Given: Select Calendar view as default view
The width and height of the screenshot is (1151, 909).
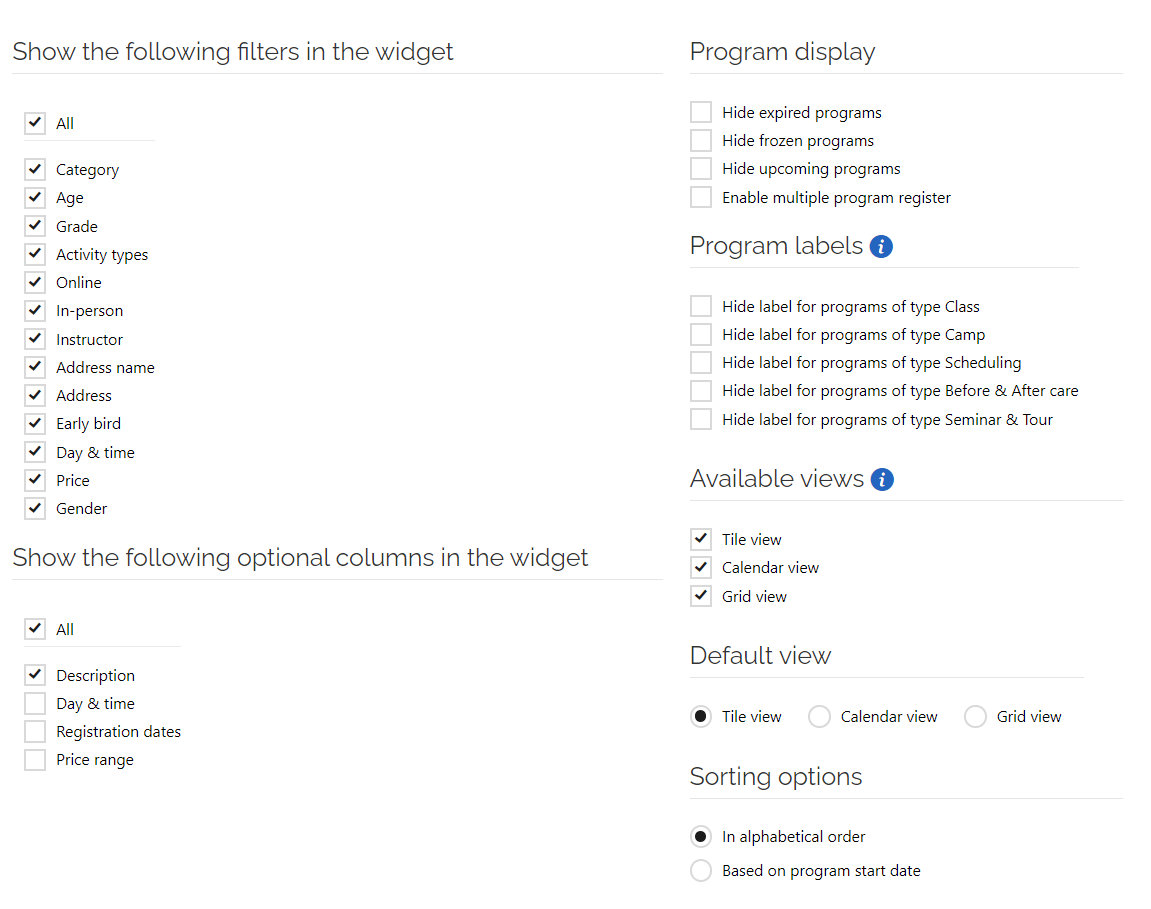Looking at the screenshot, I should (x=819, y=717).
